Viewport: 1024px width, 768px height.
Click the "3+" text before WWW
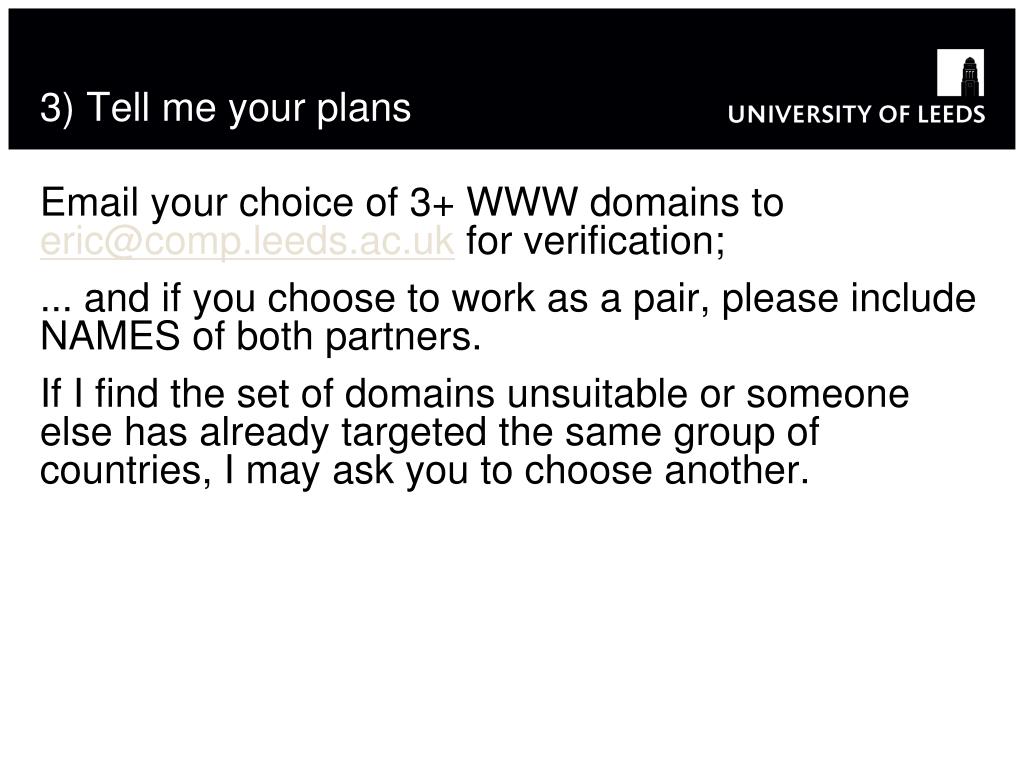(432, 203)
